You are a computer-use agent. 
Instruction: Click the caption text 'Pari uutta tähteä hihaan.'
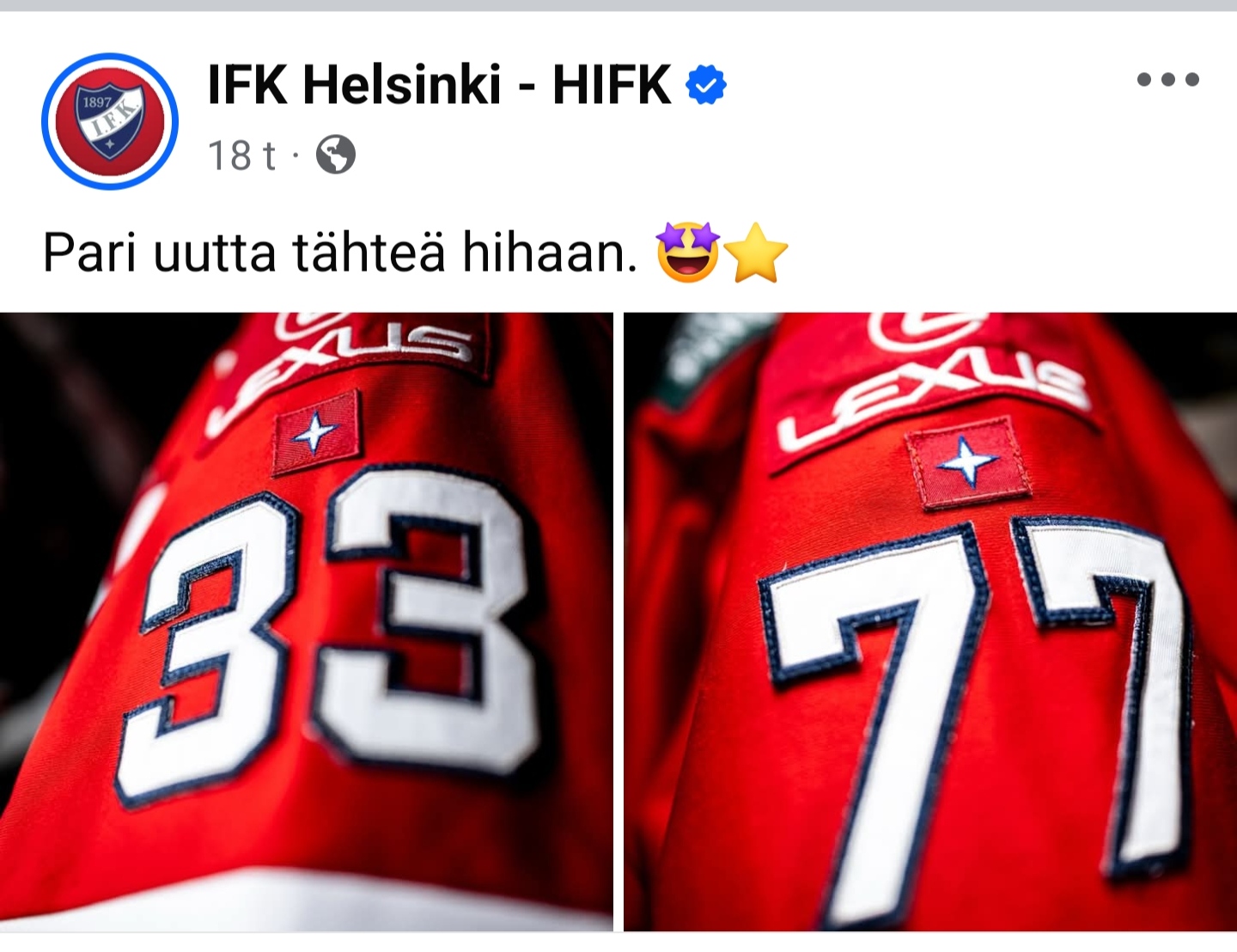[x=340, y=253]
